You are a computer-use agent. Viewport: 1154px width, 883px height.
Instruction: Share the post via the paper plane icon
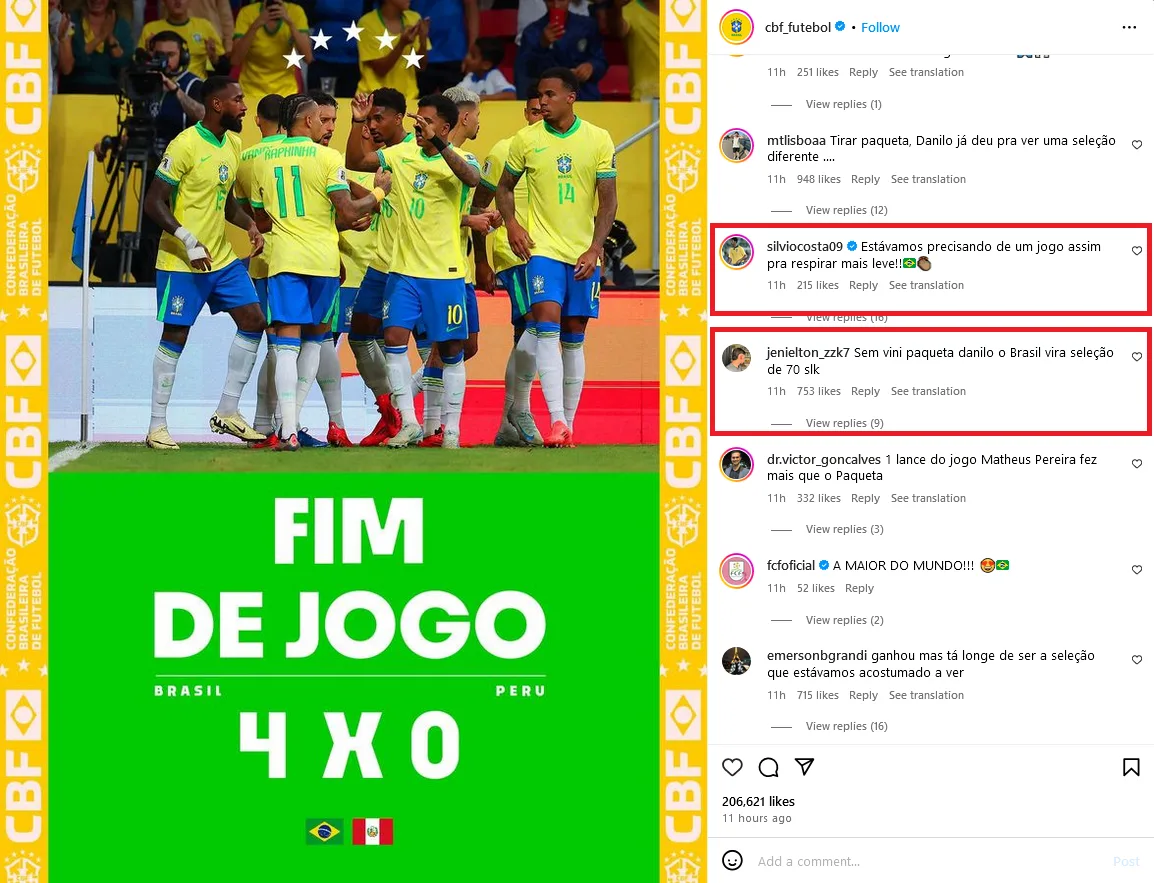tap(804, 767)
